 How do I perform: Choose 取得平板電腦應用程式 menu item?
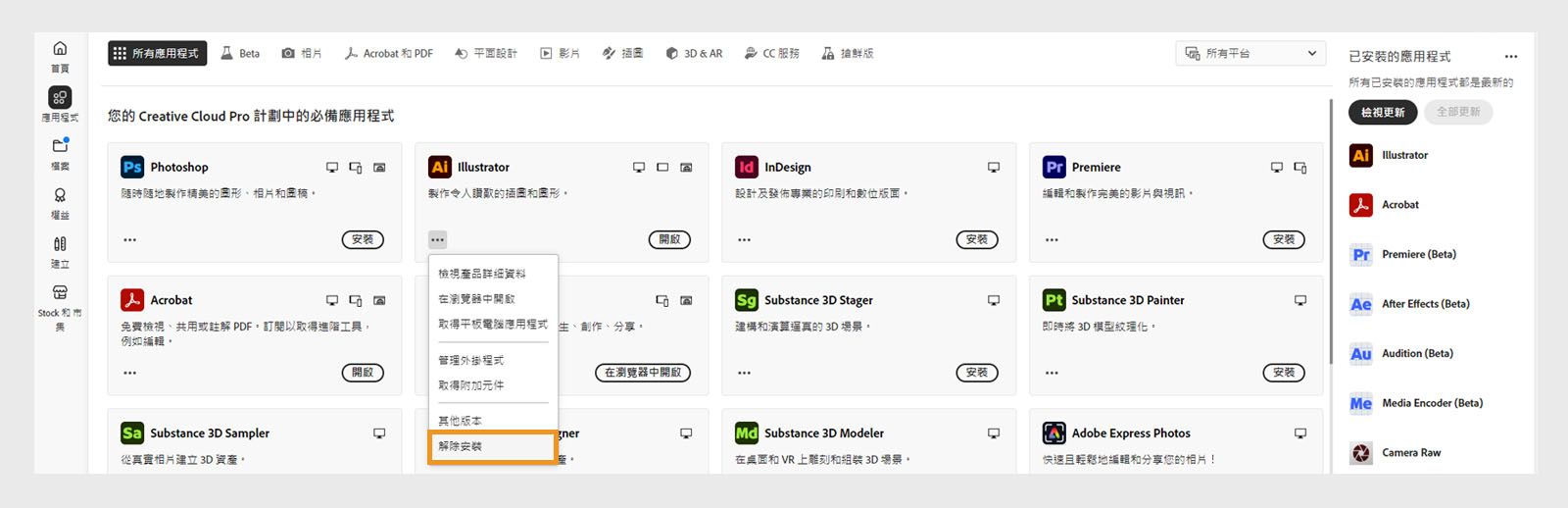493,324
